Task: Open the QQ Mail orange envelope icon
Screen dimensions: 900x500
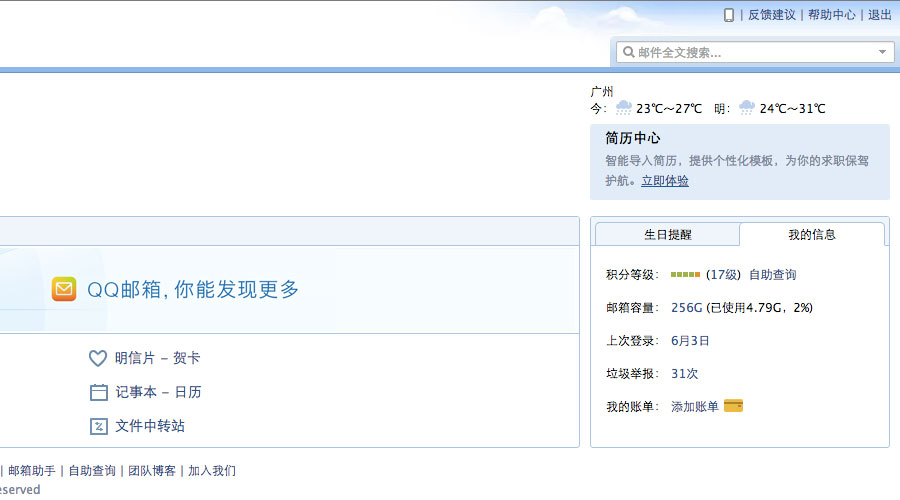Action: click(x=64, y=289)
